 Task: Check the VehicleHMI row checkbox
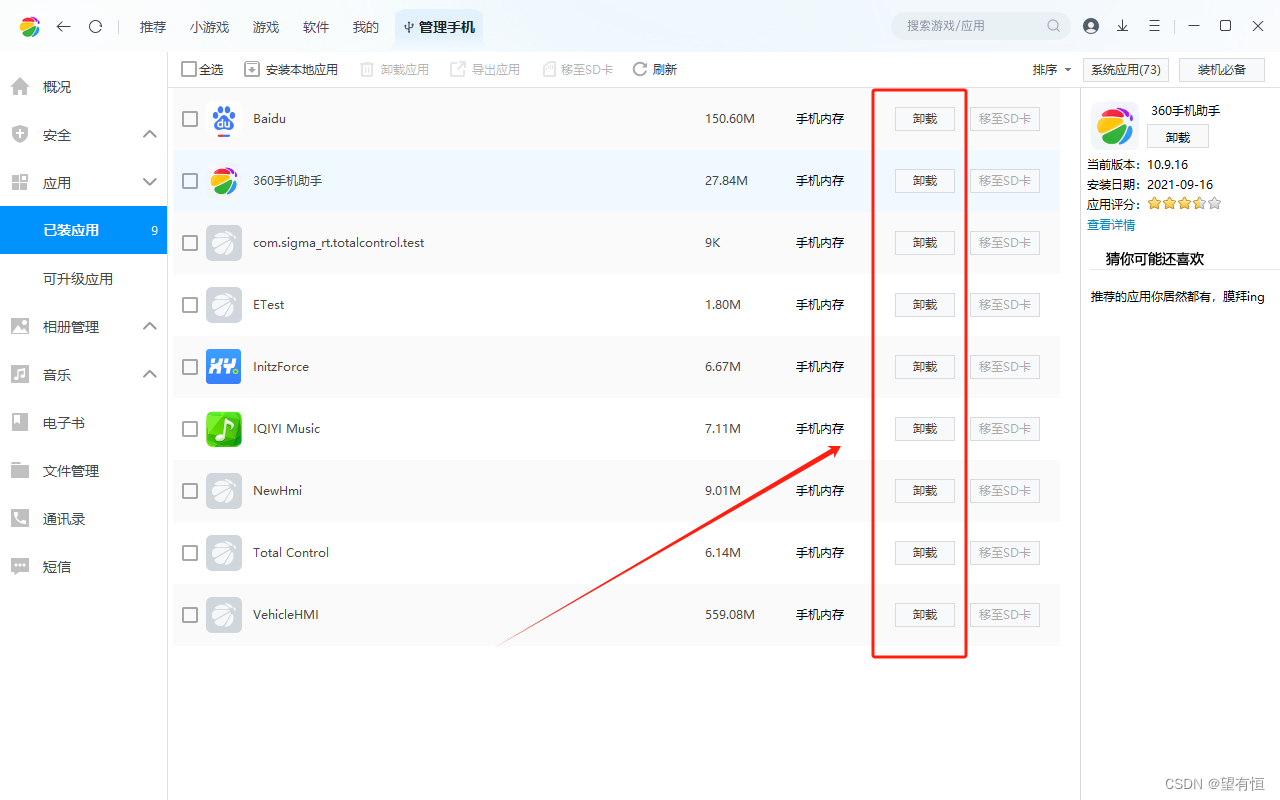tap(190, 615)
